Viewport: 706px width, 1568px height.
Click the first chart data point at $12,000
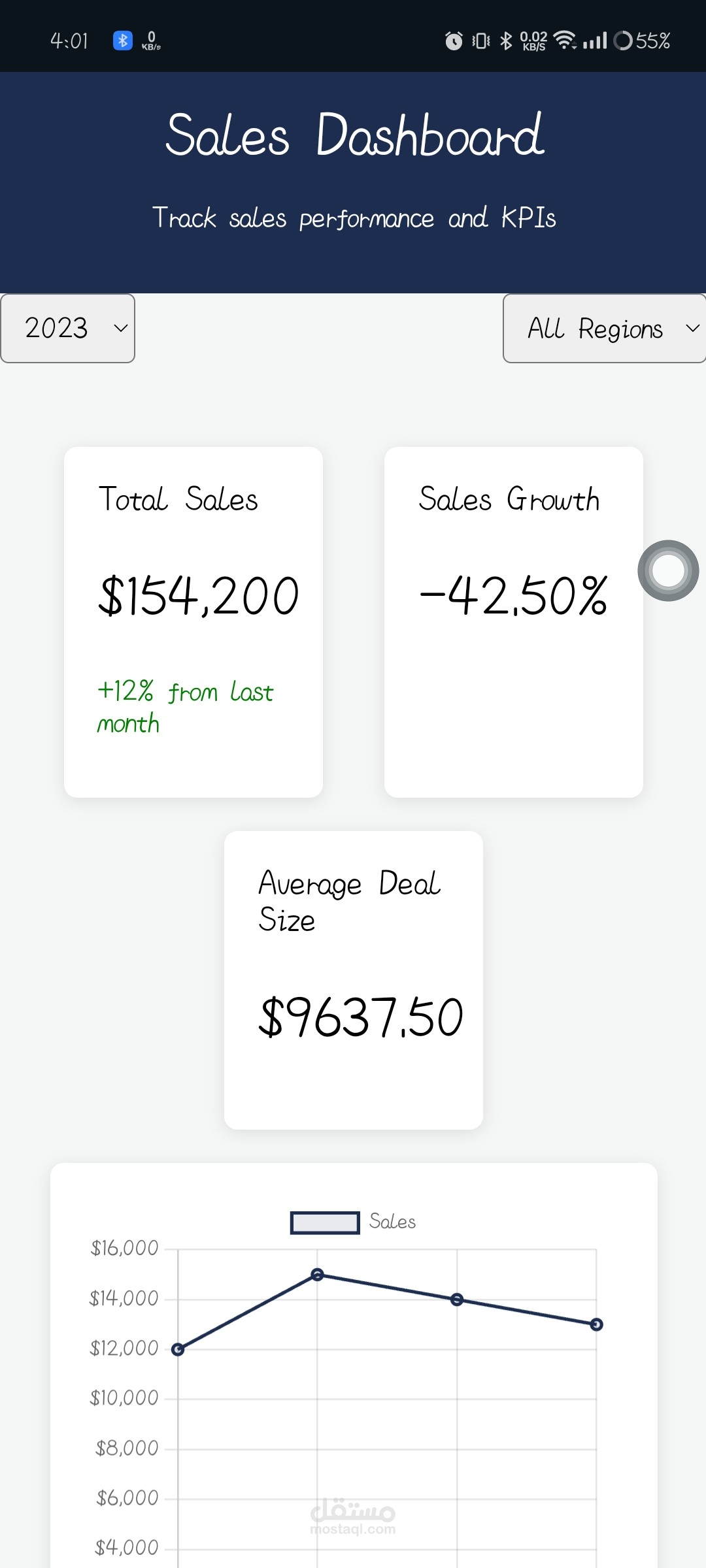point(178,1350)
